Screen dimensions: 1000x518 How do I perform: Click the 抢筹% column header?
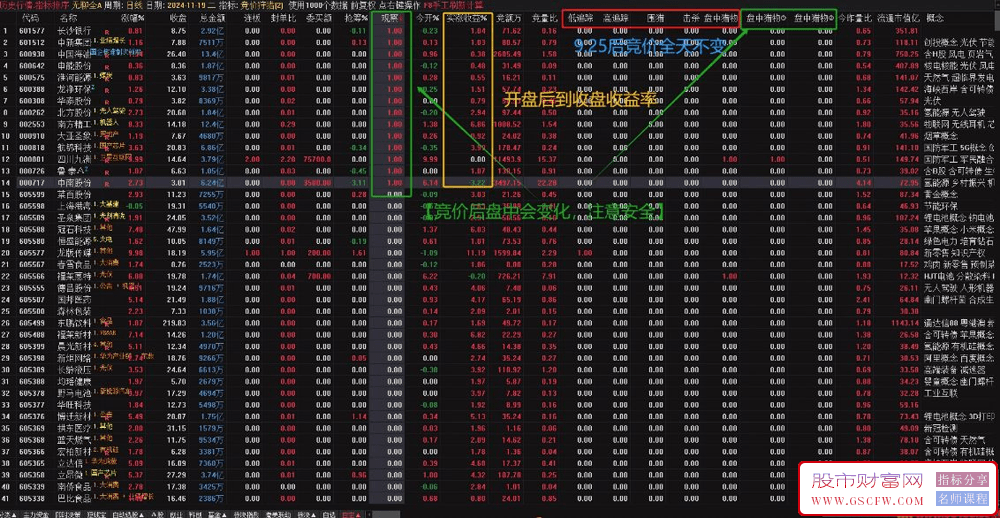pyautogui.click(x=356, y=18)
